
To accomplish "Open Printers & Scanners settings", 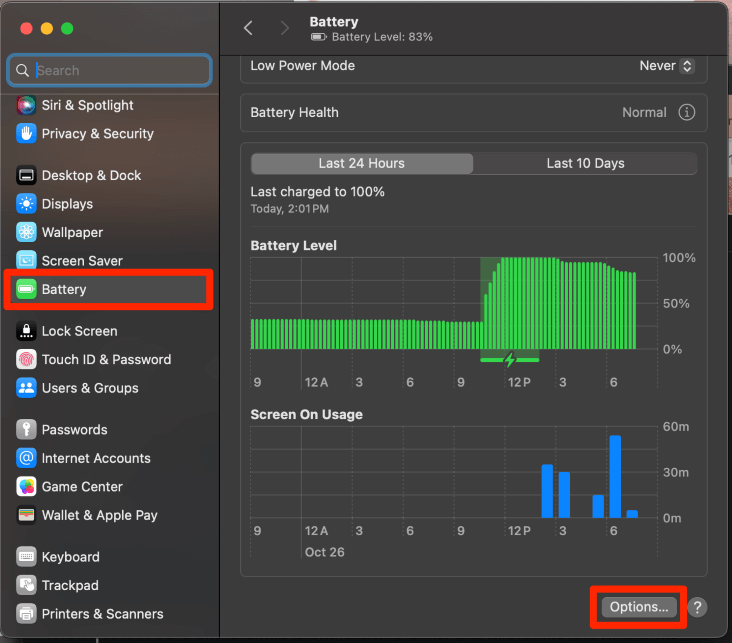I will (102, 614).
